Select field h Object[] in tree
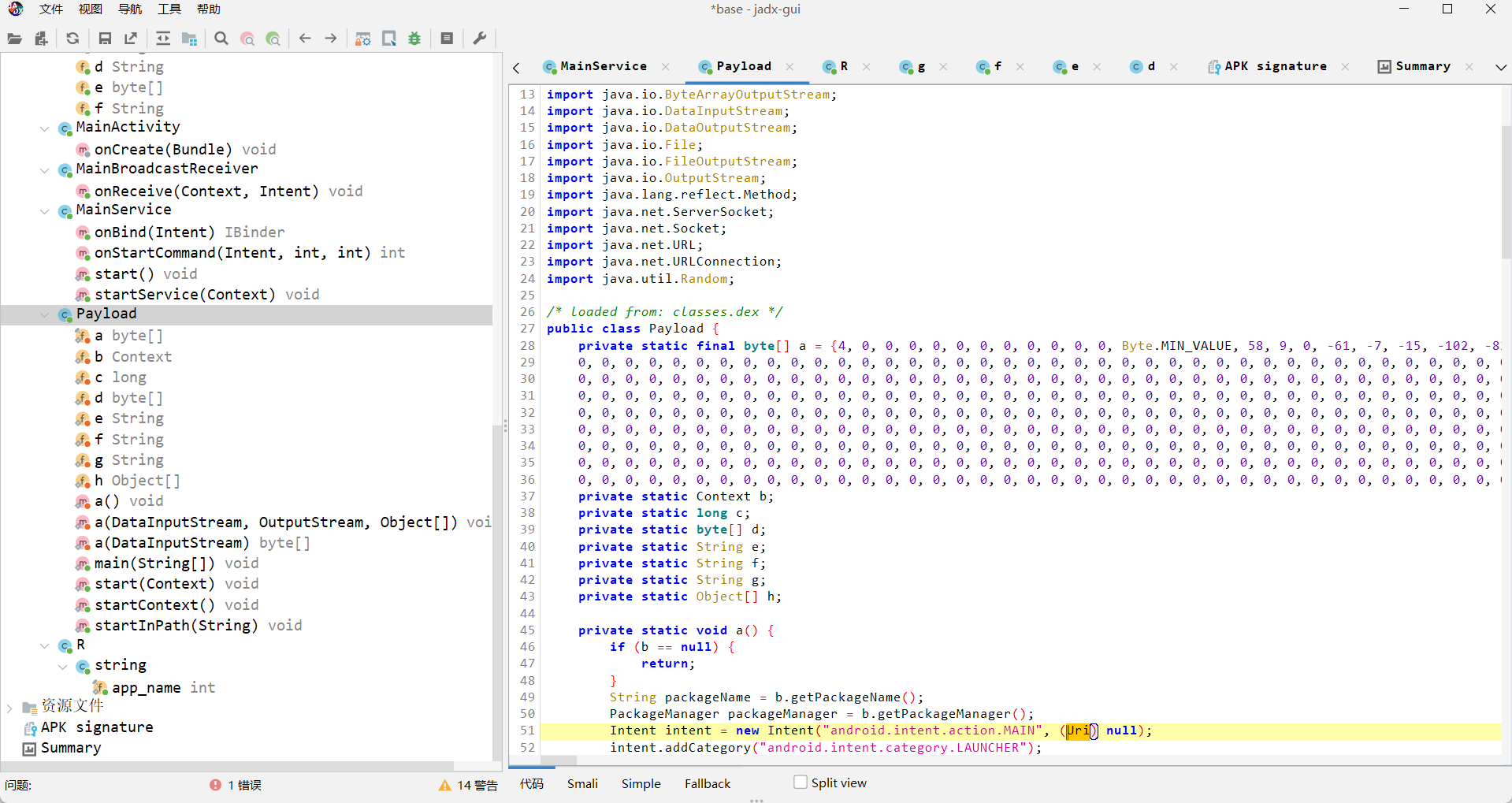 (128, 480)
